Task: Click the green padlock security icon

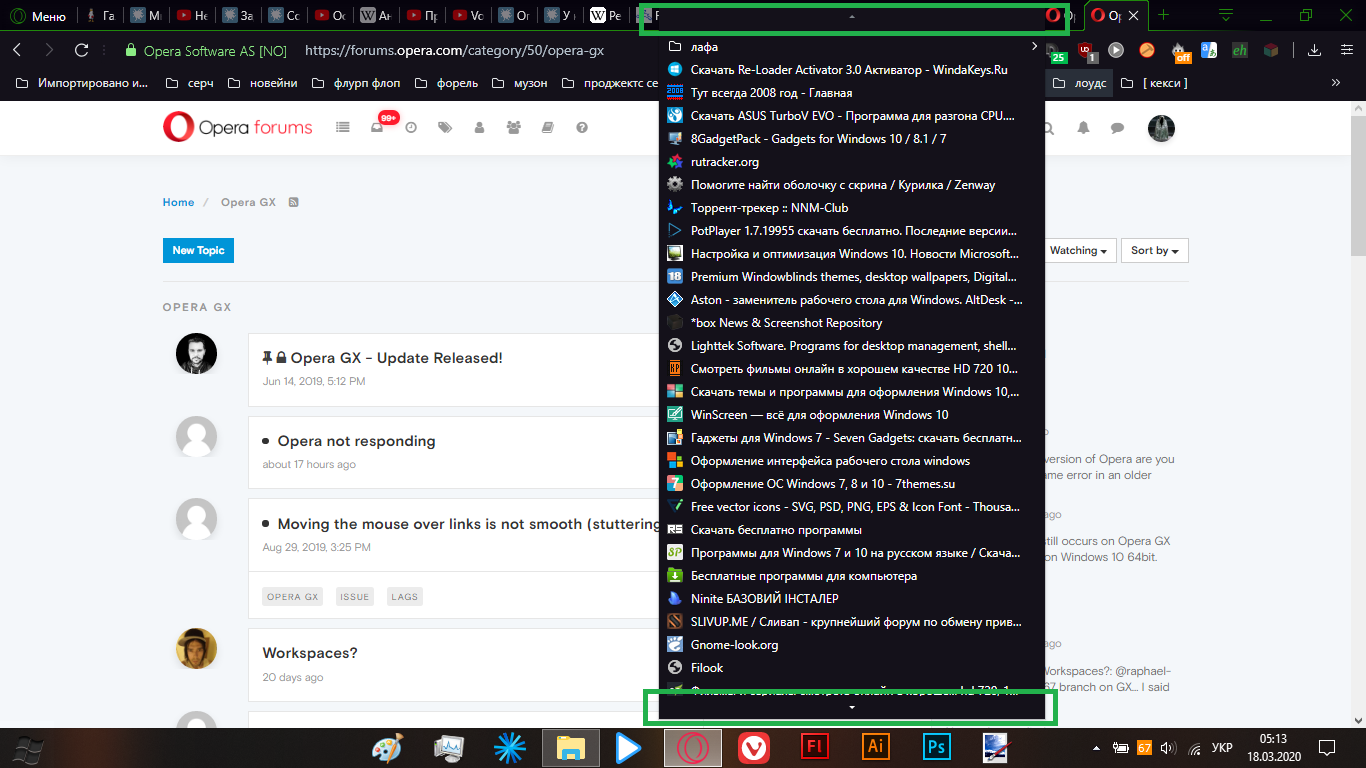Action: [x=130, y=51]
